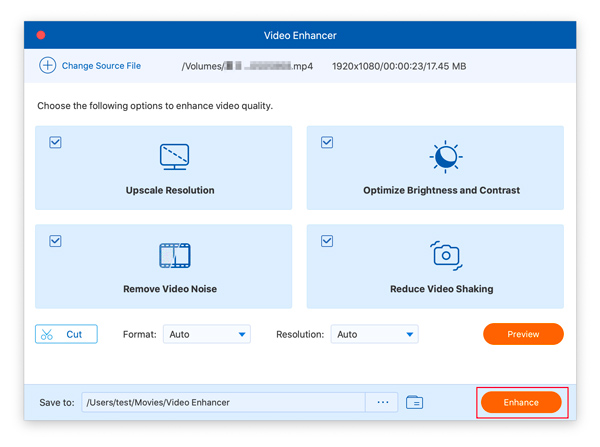Click the scissors icon in the Cut button
This screenshot has height=447, width=600.
point(47,334)
